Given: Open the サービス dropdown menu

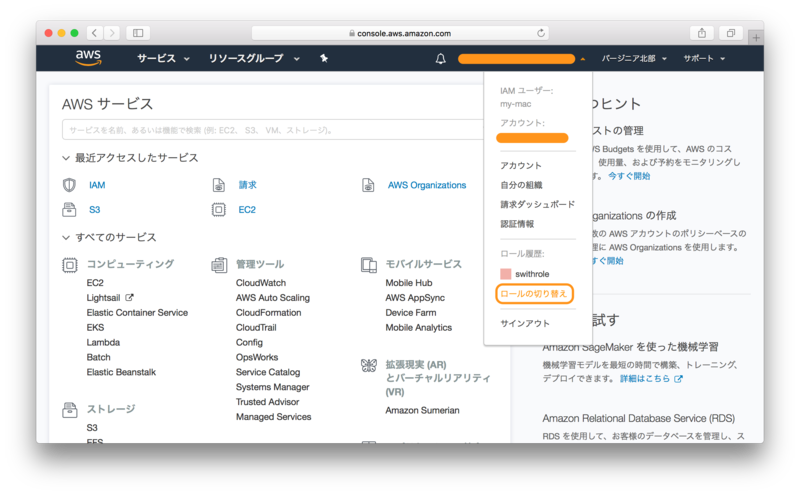Looking at the screenshot, I should coord(163,59).
